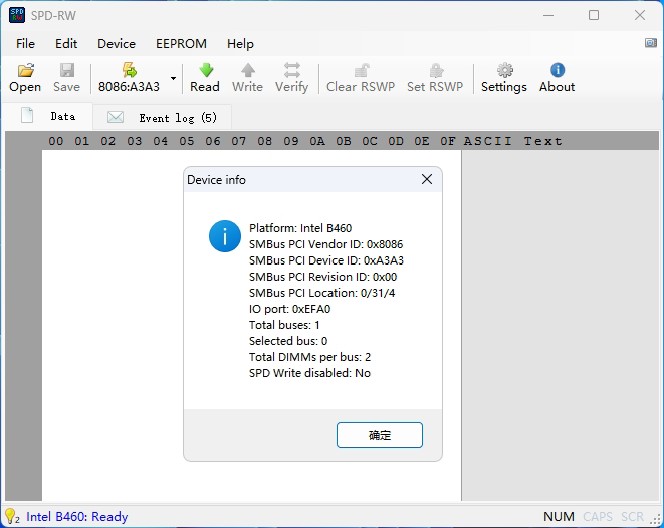
Task: Click the Verify compare arrows icon
Action: tap(291, 70)
